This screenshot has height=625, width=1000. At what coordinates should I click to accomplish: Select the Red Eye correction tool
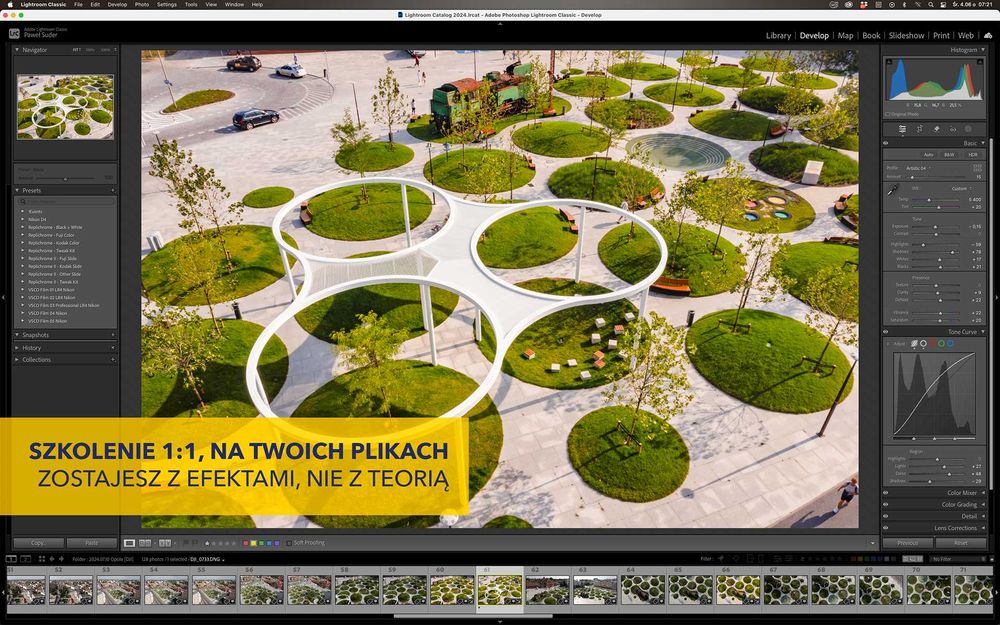click(x=953, y=129)
